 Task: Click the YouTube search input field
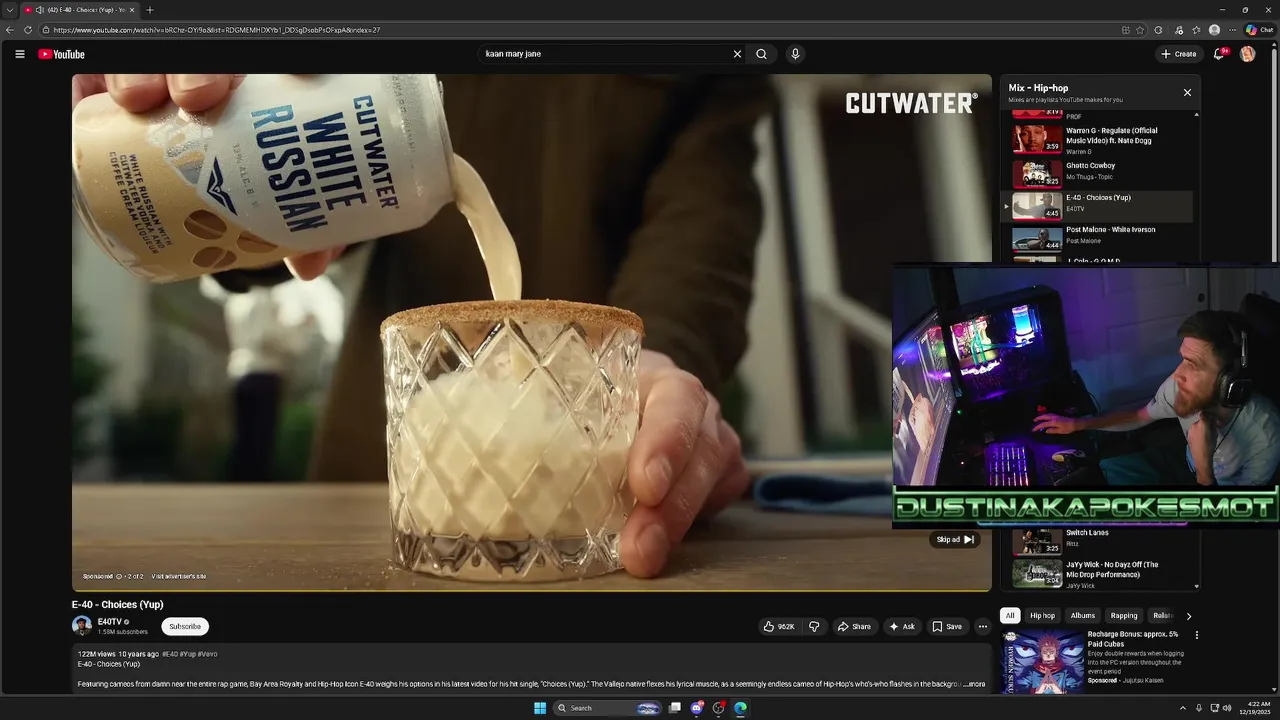[605, 54]
